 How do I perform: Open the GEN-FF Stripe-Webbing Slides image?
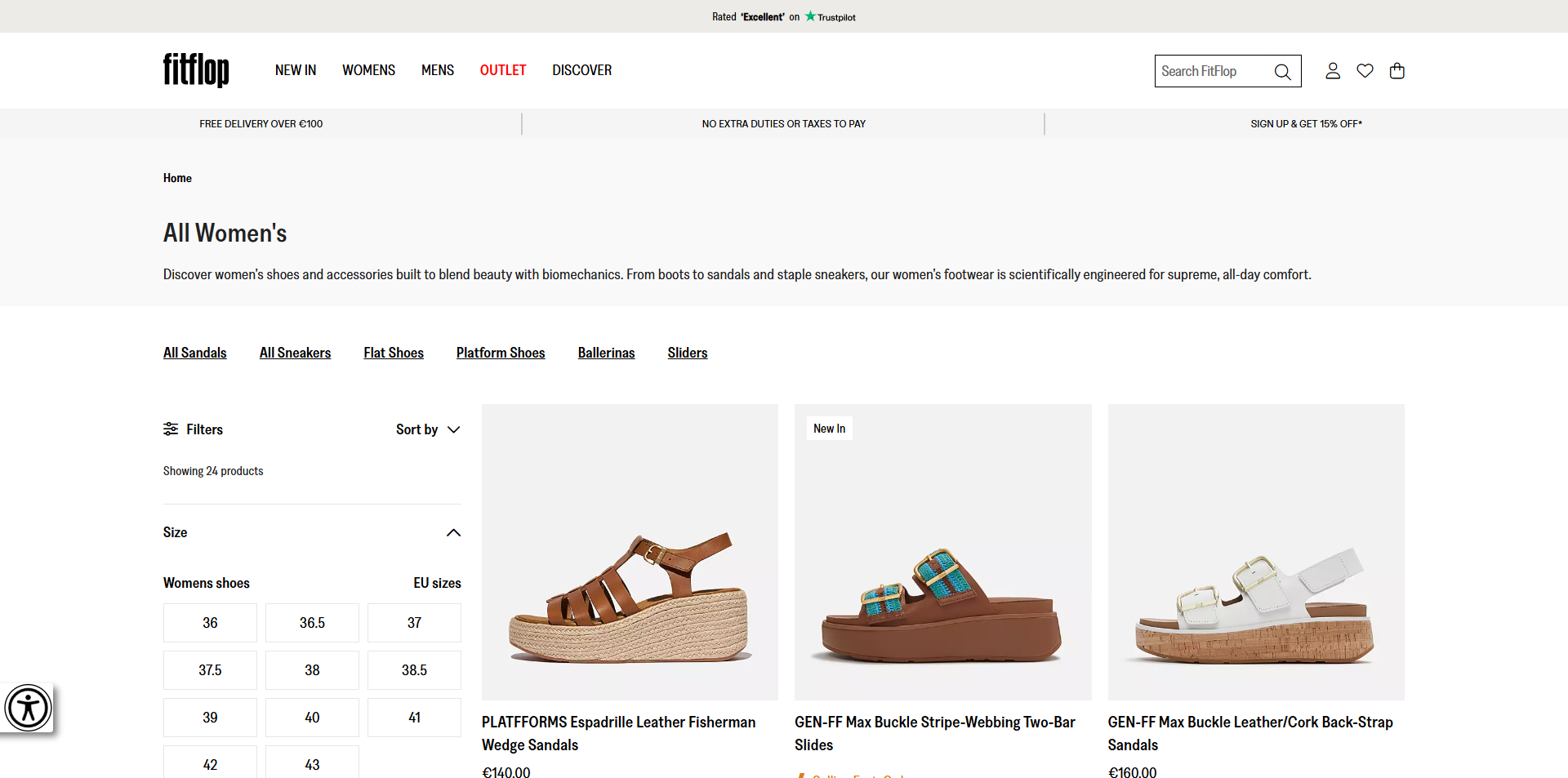[943, 552]
